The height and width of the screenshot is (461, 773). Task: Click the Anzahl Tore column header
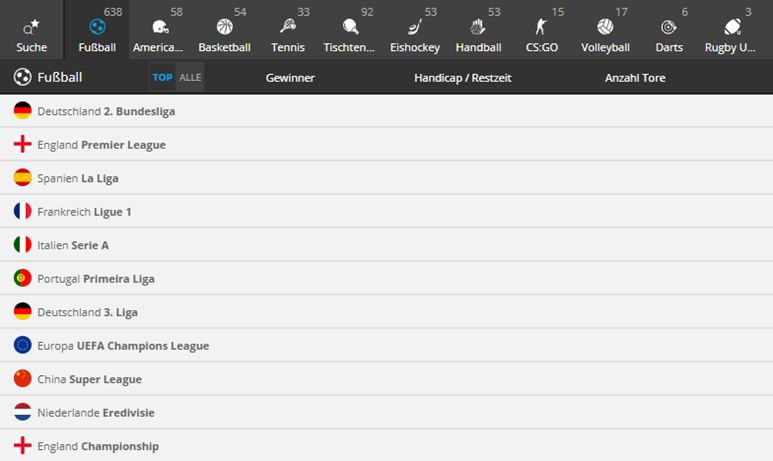pyautogui.click(x=635, y=78)
